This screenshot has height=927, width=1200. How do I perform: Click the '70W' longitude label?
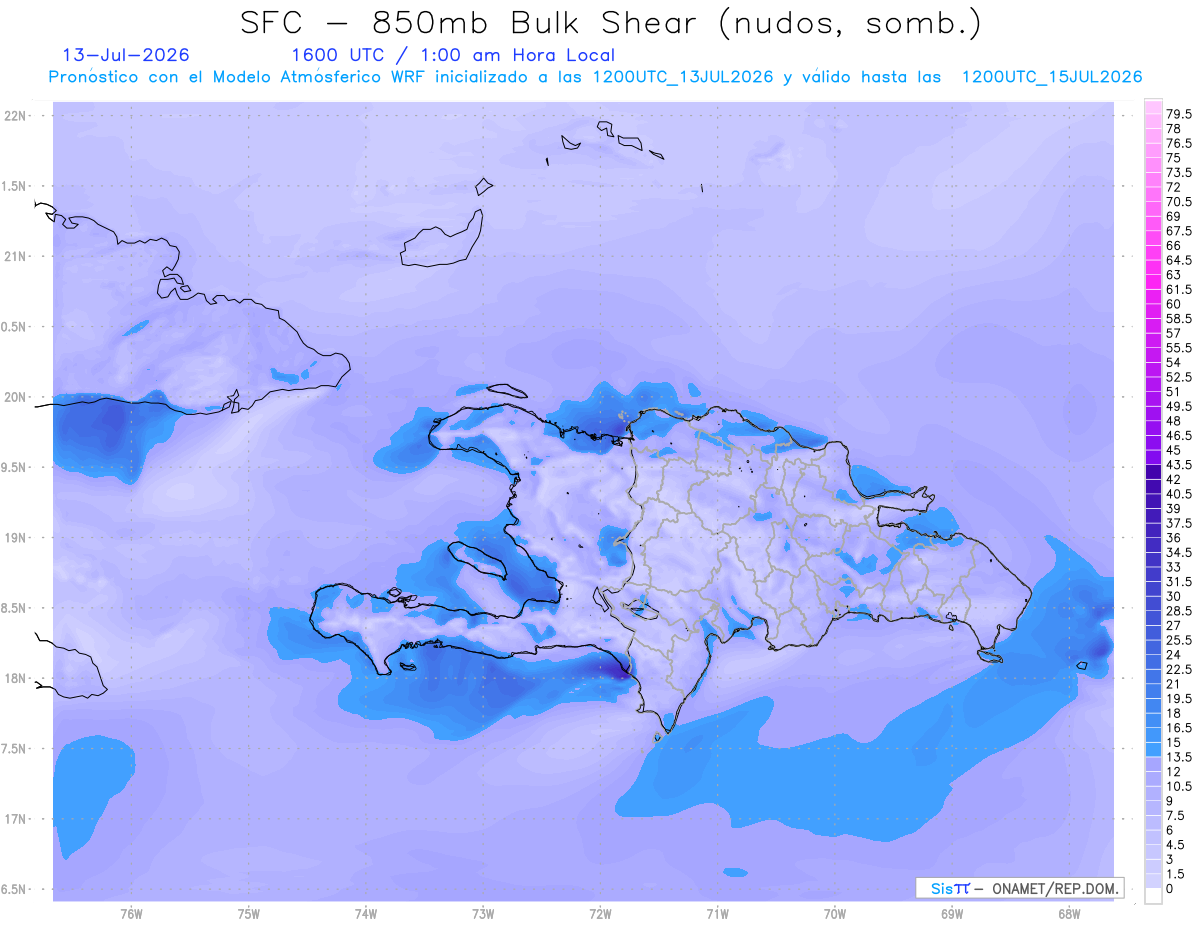coord(835,914)
